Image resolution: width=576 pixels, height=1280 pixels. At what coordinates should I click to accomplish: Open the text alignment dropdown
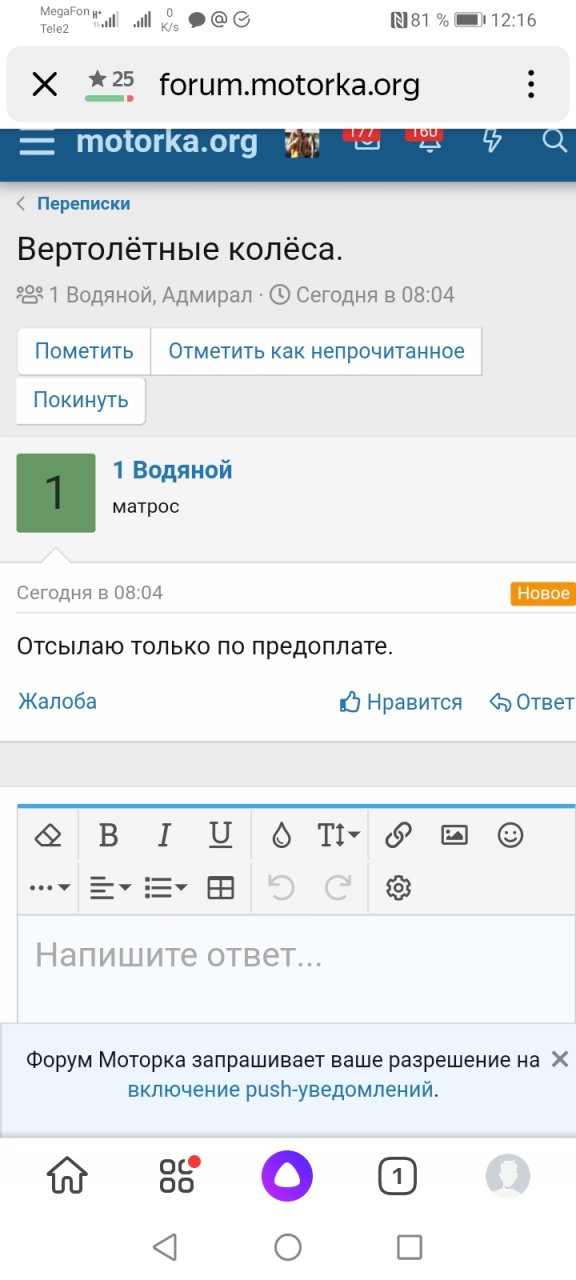pyautogui.click(x=110, y=887)
